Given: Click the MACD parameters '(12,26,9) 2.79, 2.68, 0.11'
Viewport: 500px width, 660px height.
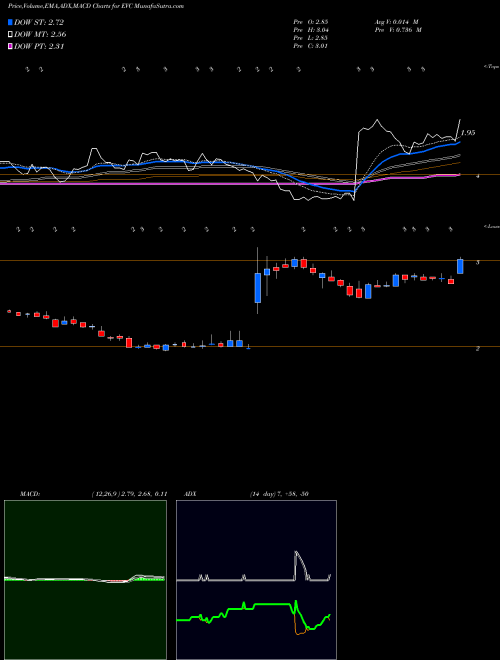Looking at the screenshot, I should pyautogui.click(x=129, y=494).
